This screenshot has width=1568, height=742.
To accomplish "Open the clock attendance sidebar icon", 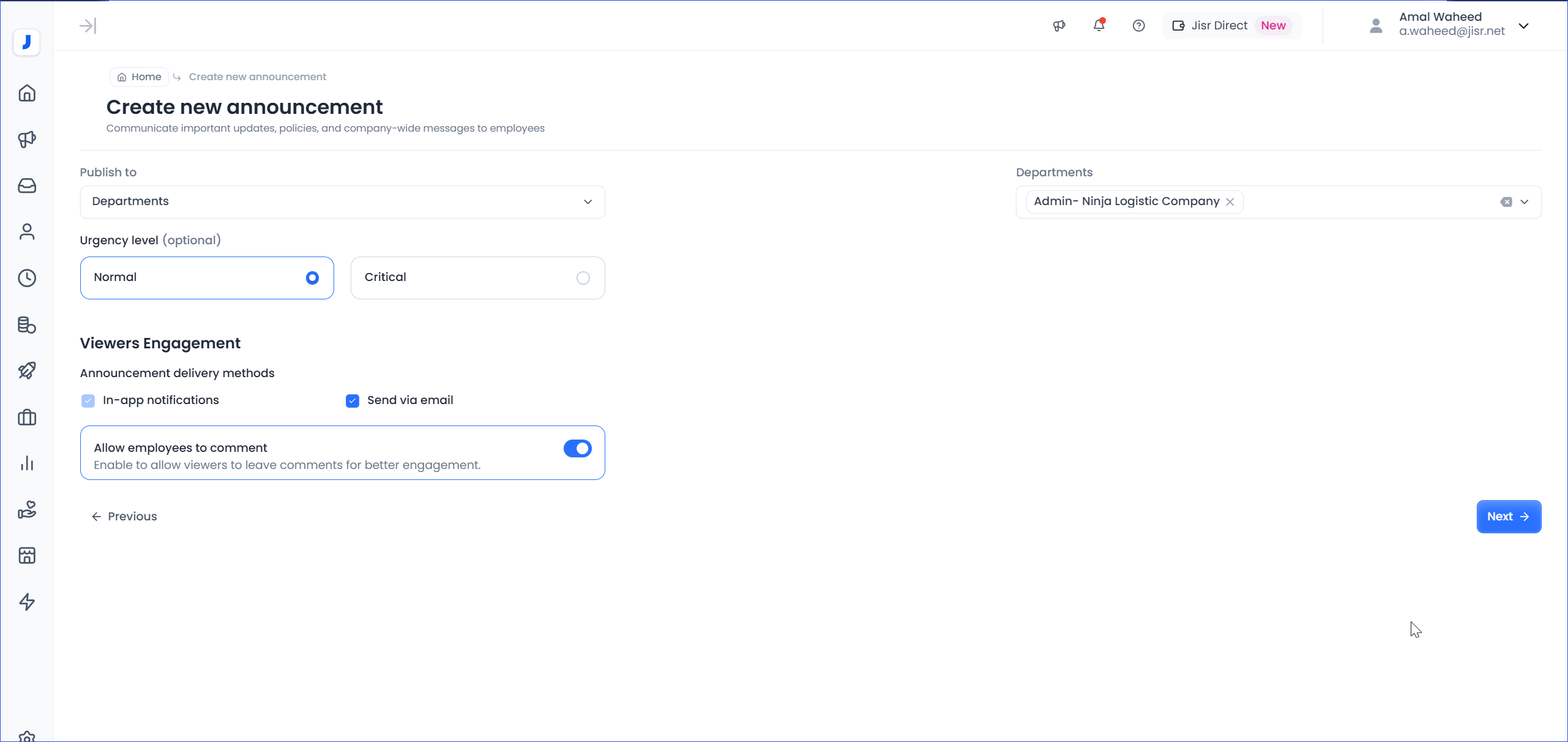I will pyautogui.click(x=27, y=278).
